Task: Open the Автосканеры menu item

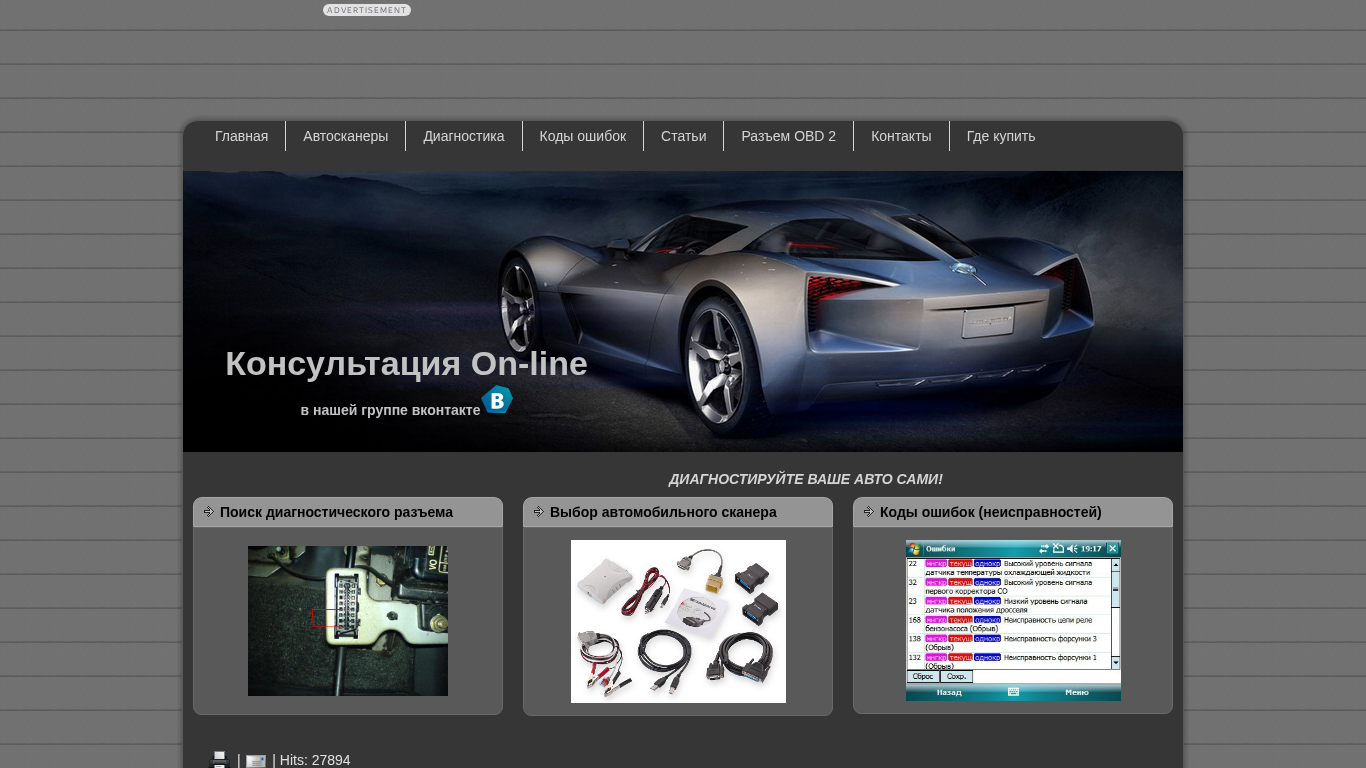Action: (345, 136)
